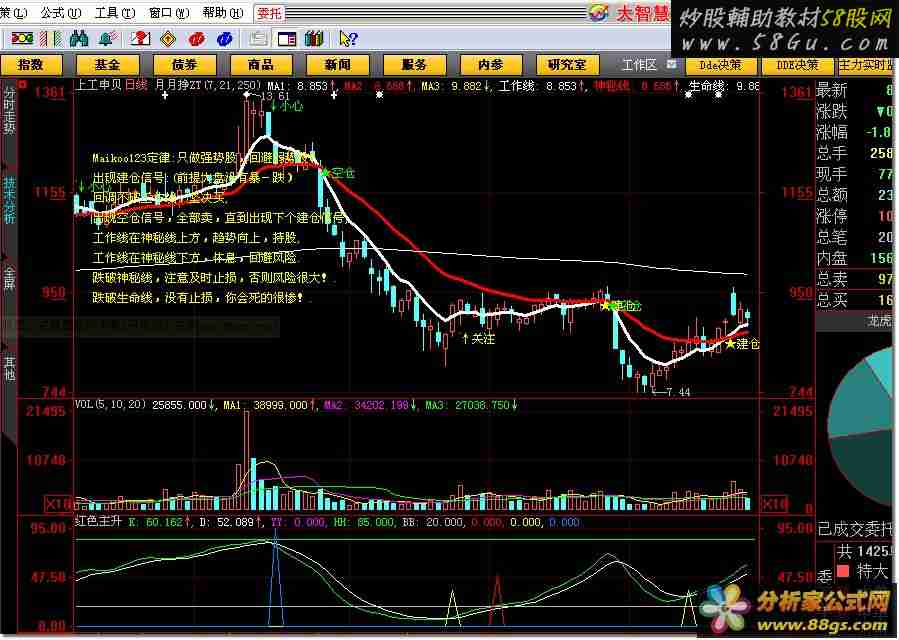Open the alarm bell alert tool
899x640 pixels.
pos(108,38)
